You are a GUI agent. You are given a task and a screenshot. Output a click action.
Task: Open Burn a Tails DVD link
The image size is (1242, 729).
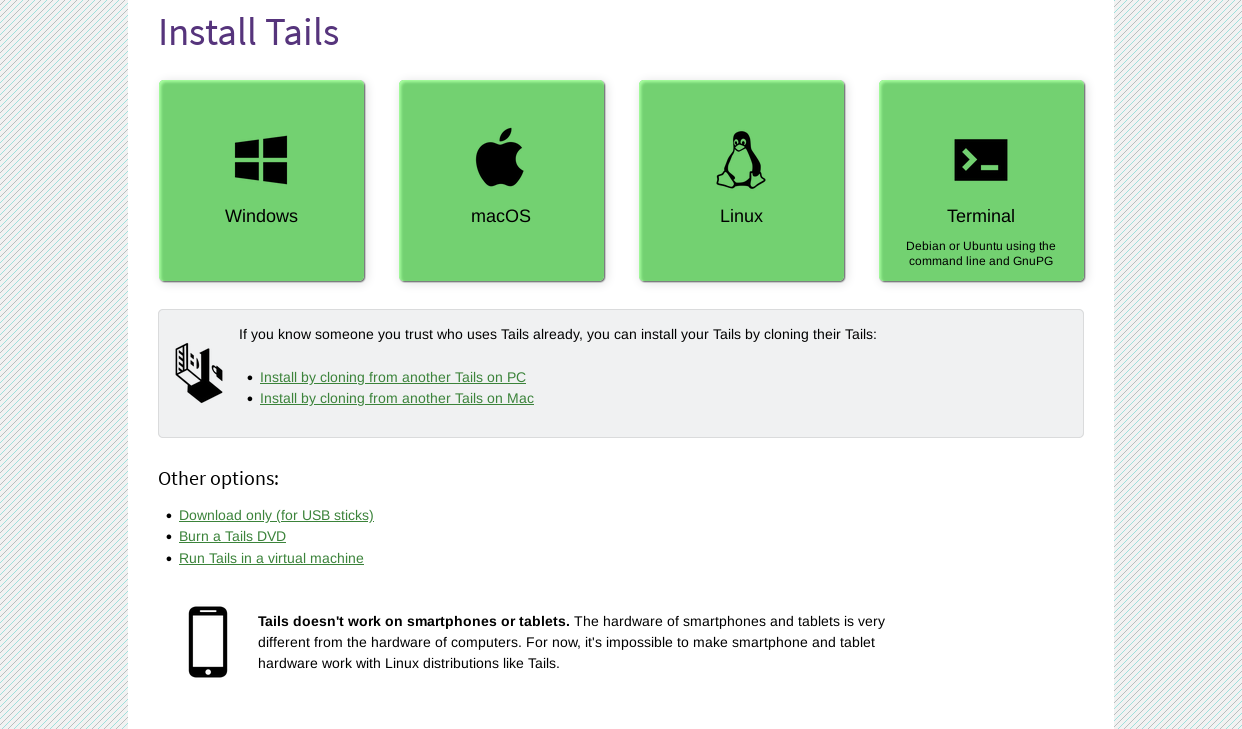232,536
